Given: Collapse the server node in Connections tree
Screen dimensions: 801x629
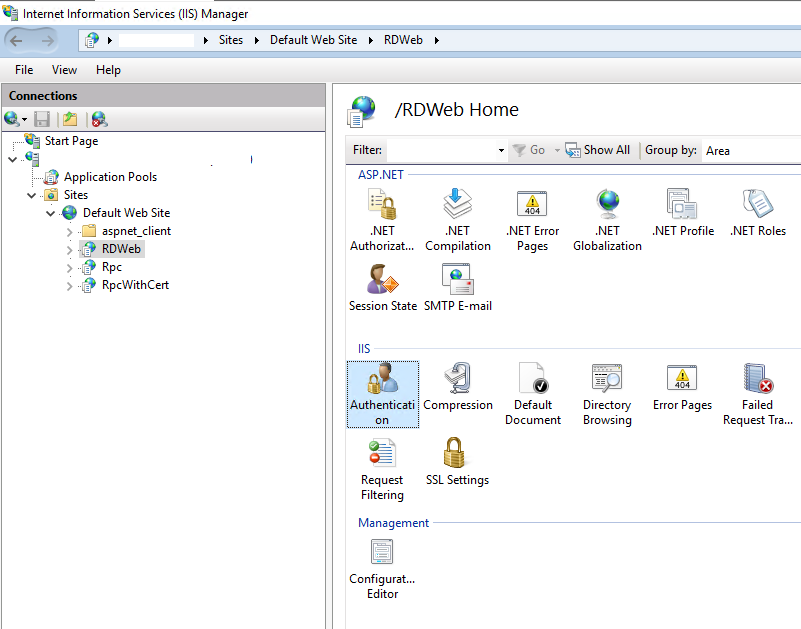Looking at the screenshot, I should [13, 159].
